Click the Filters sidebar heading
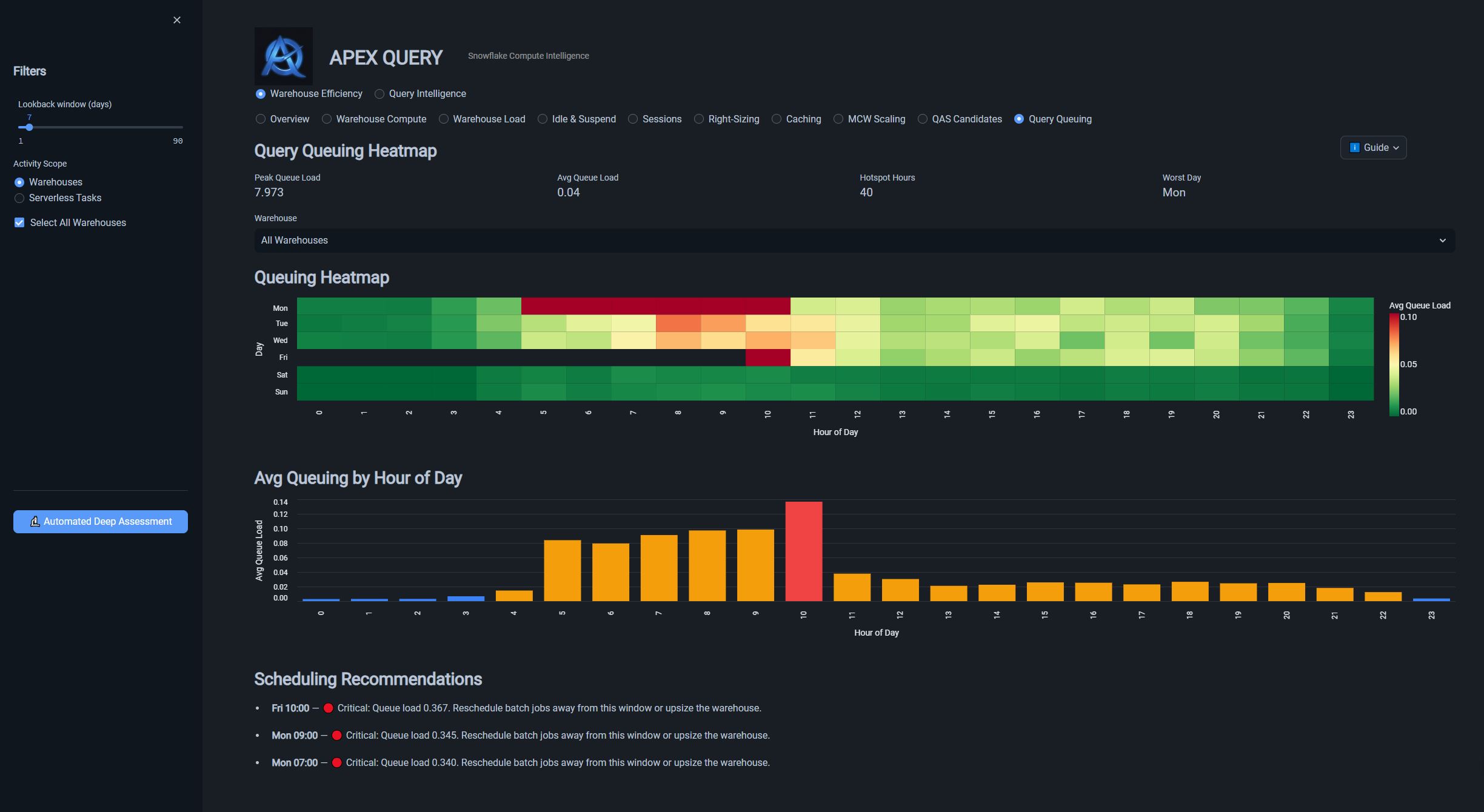Image resolution: width=1484 pixels, height=812 pixels. pos(30,71)
